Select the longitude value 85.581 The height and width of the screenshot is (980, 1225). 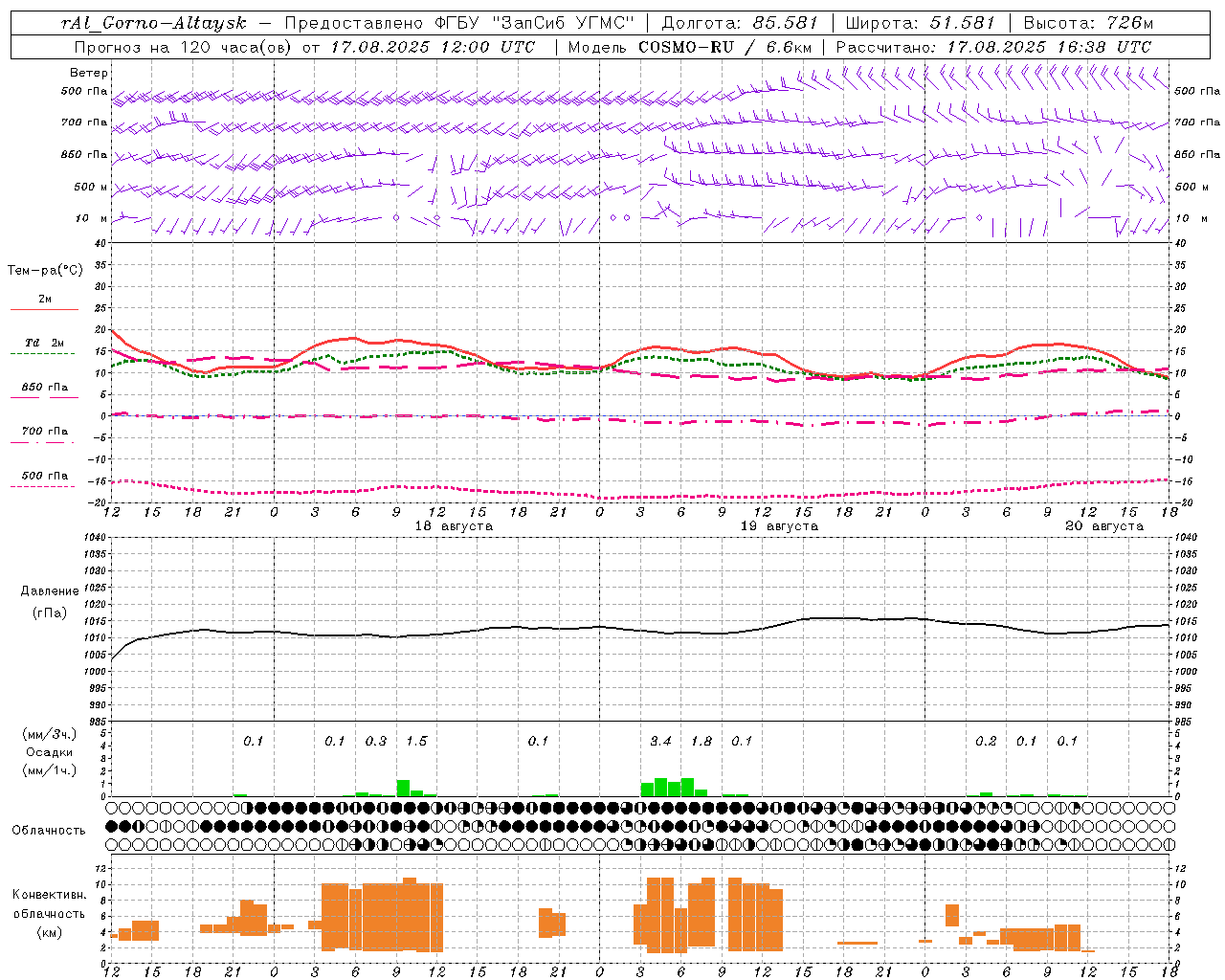click(786, 23)
